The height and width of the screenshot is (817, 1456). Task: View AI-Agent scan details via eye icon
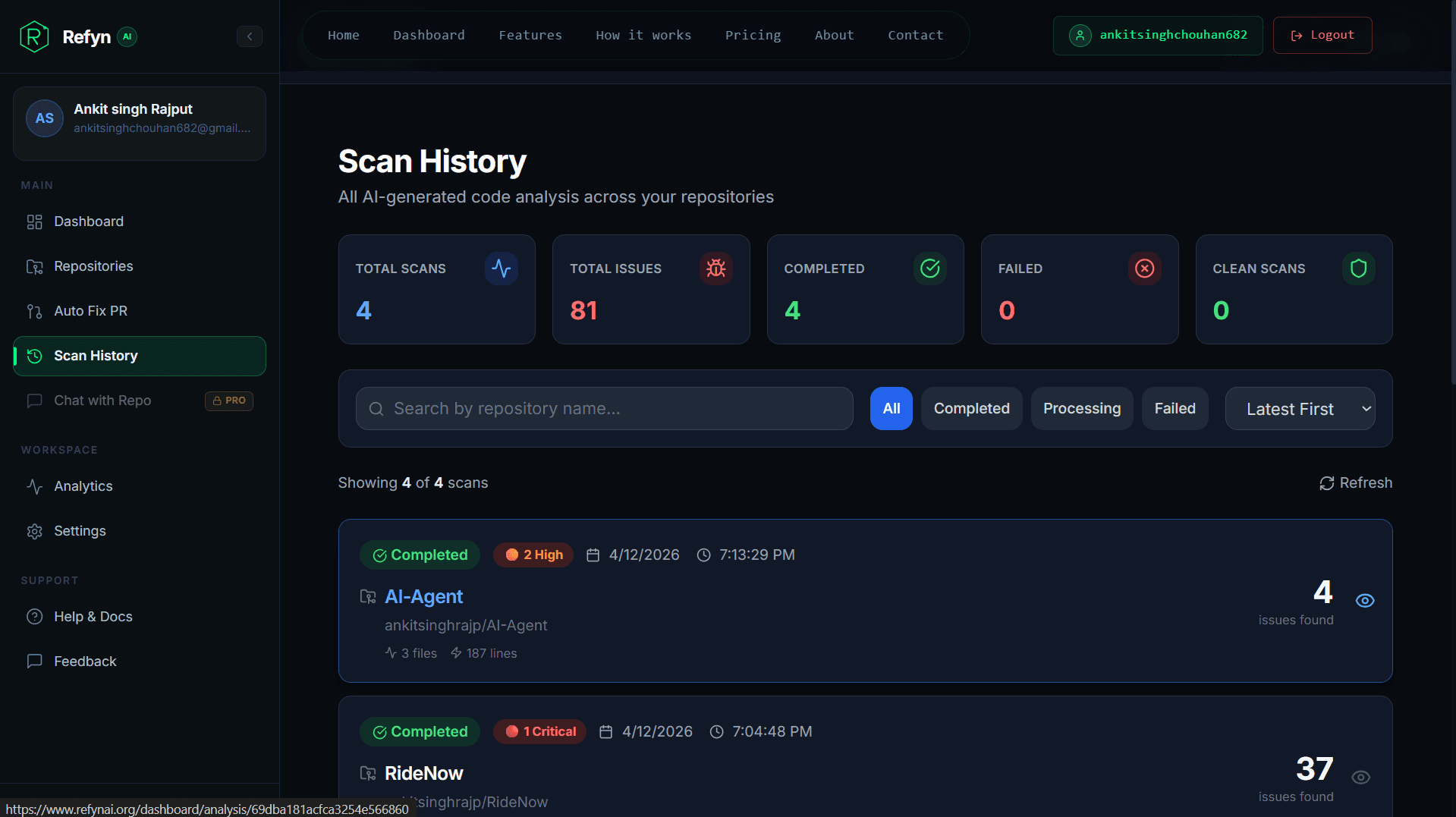(x=1364, y=601)
